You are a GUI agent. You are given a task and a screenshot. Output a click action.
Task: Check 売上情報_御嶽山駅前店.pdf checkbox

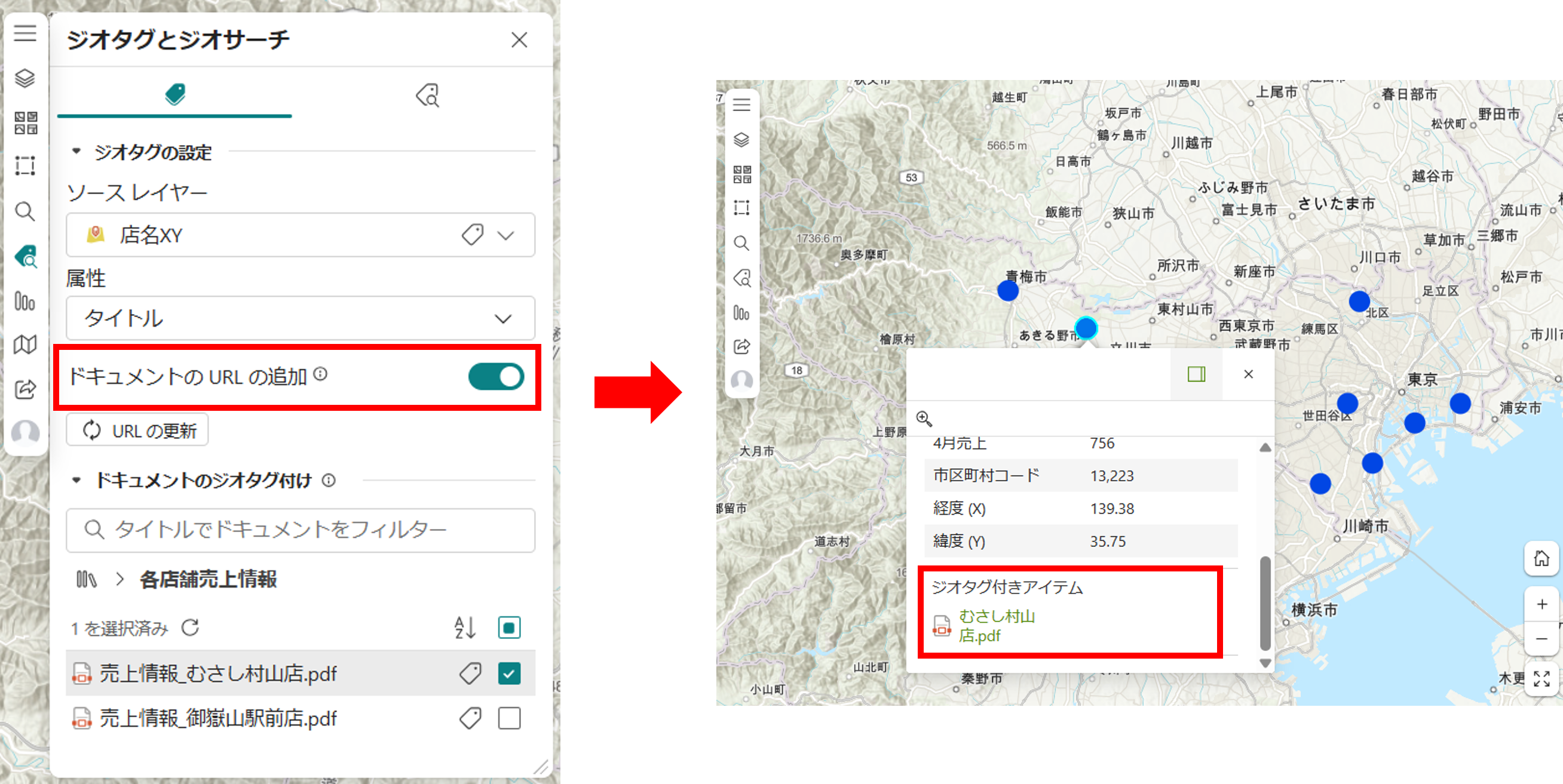tap(508, 718)
